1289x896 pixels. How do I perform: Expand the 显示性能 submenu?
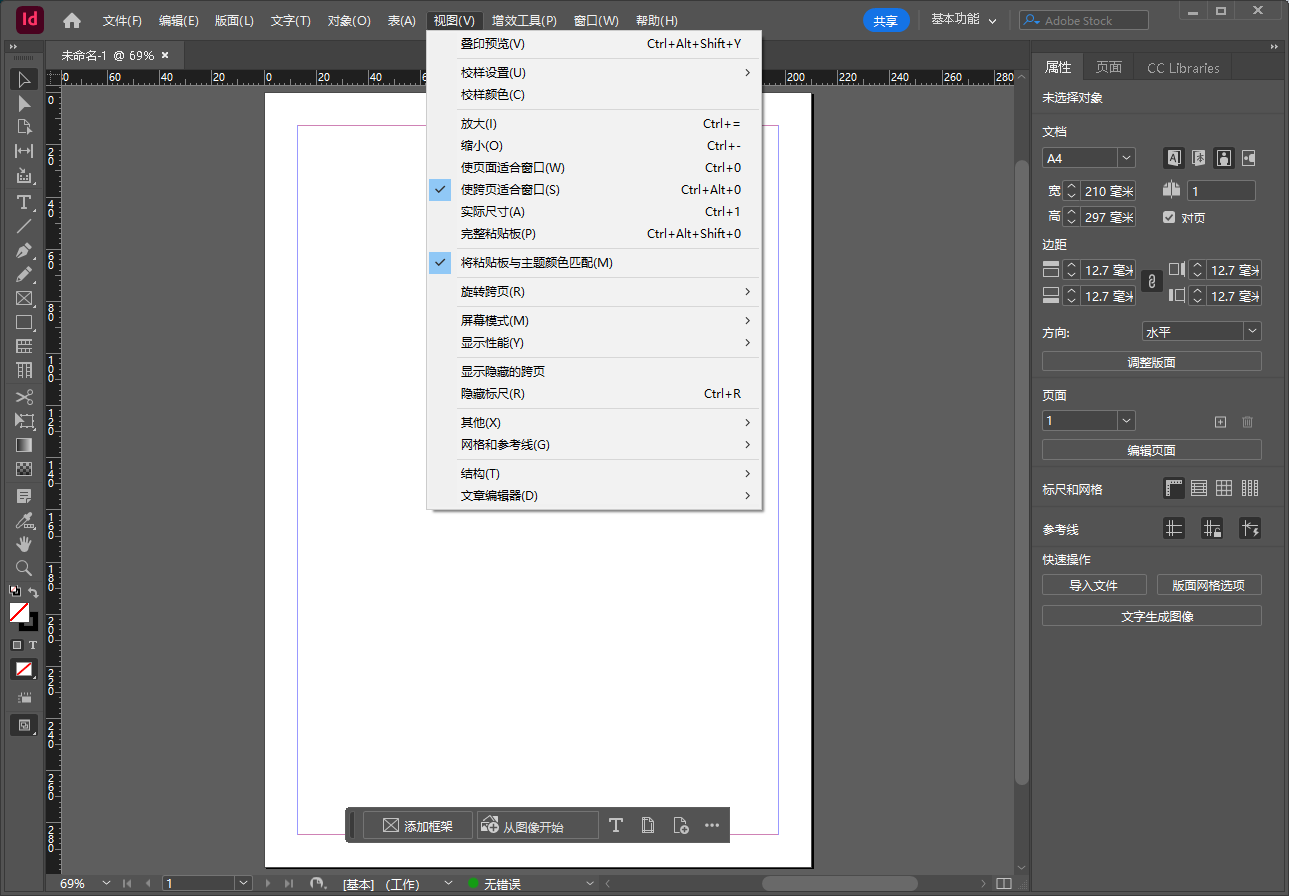point(594,343)
